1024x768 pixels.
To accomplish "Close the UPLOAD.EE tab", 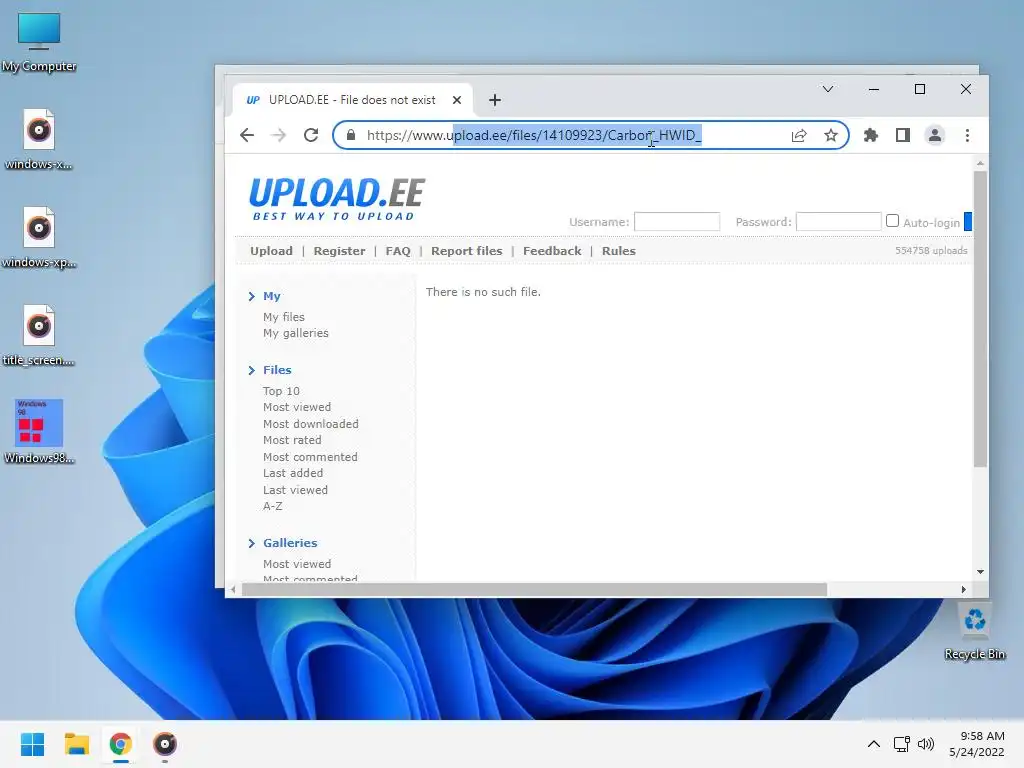I will 457,100.
